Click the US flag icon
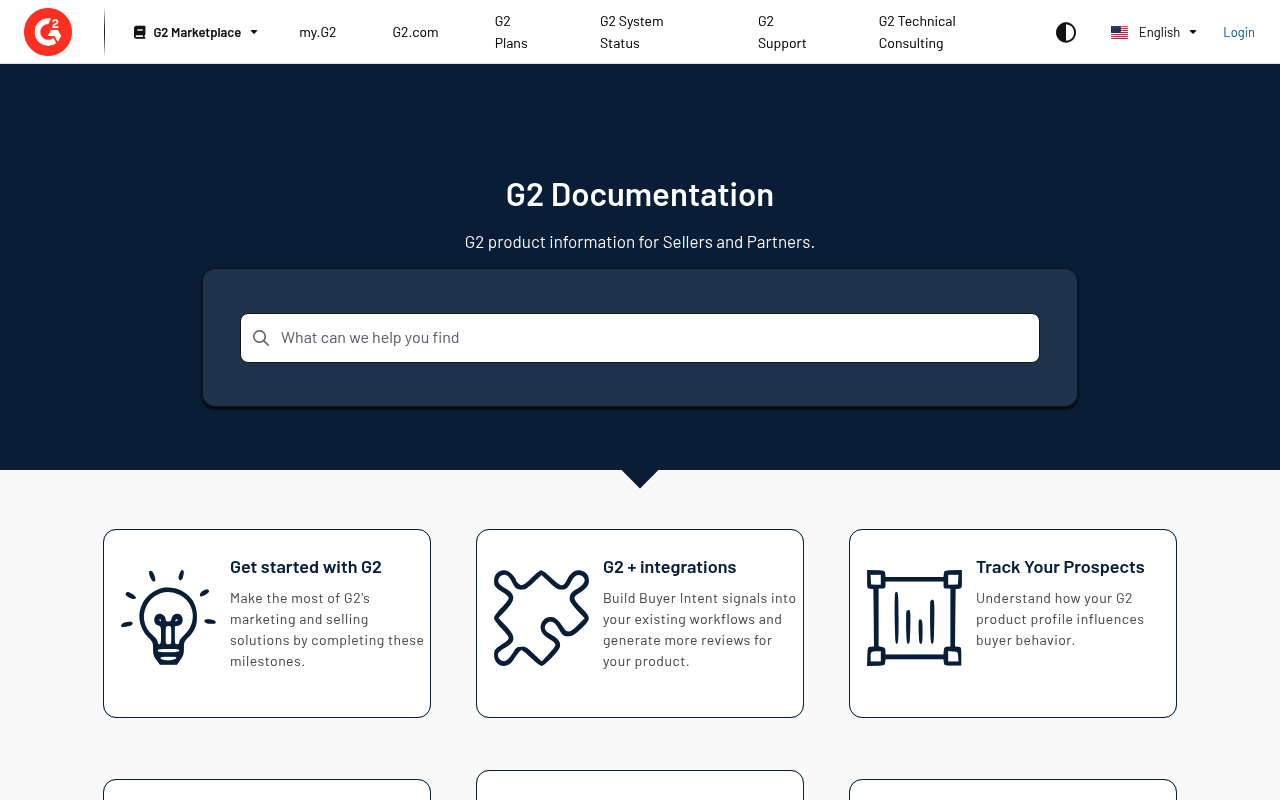The height and width of the screenshot is (800, 1280). [1119, 32]
